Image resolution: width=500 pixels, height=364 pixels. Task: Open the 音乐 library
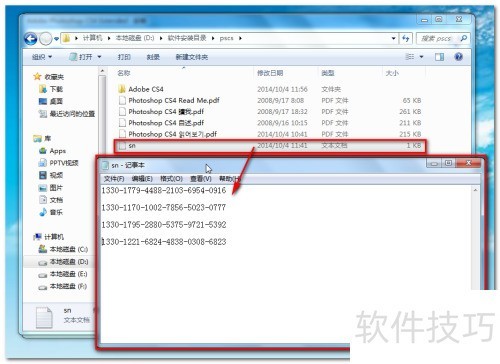(x=51, y=212)
